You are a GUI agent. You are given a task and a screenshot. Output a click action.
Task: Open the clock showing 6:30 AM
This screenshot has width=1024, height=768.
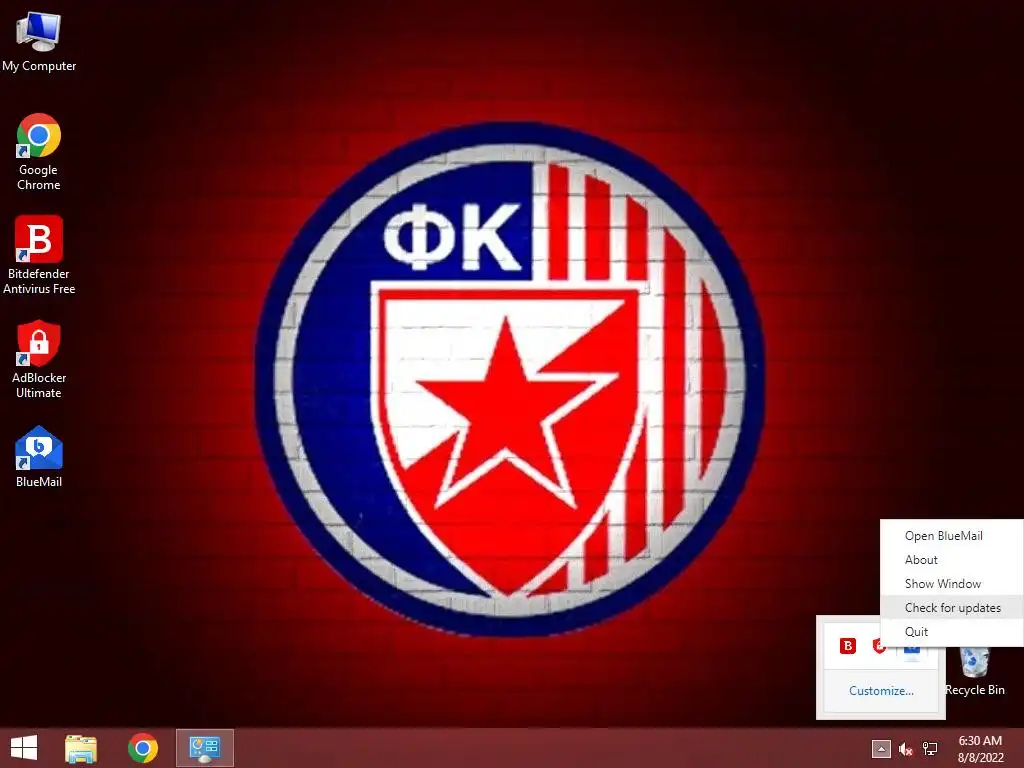[980, 749]
